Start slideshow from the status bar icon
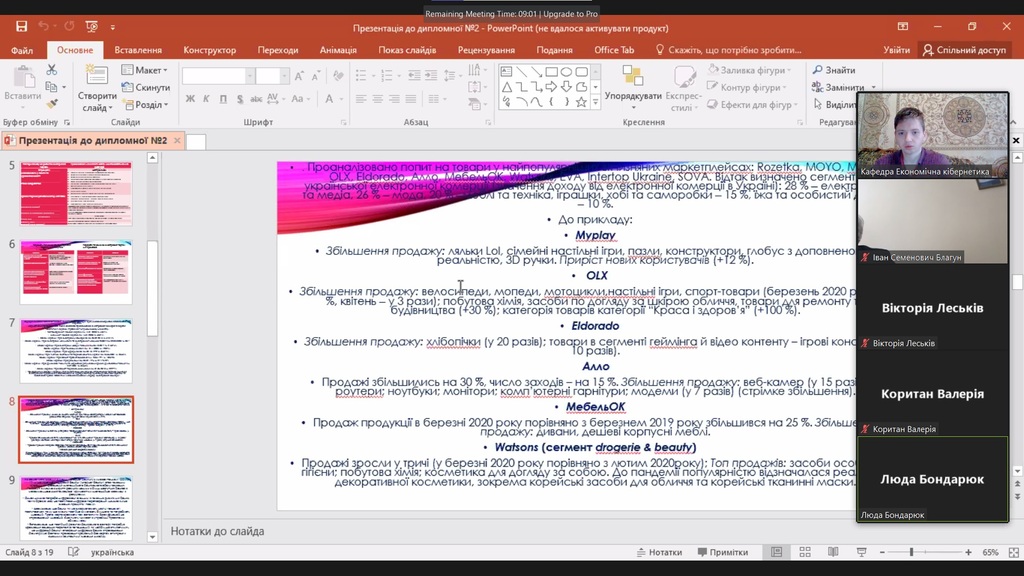Image resolution: width=1024 pixels, height=576 pixels. (861, 552)
